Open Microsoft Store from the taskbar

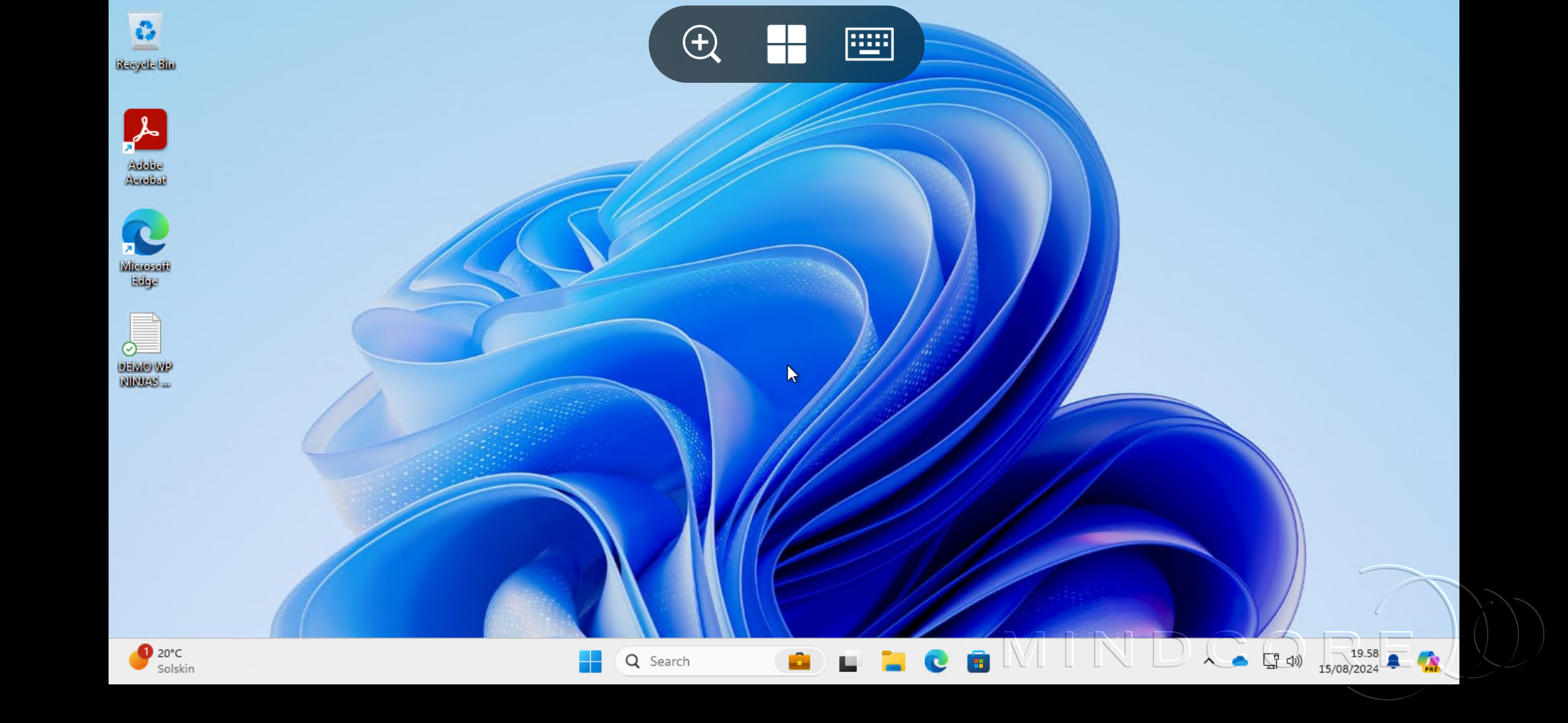(978, 661)
